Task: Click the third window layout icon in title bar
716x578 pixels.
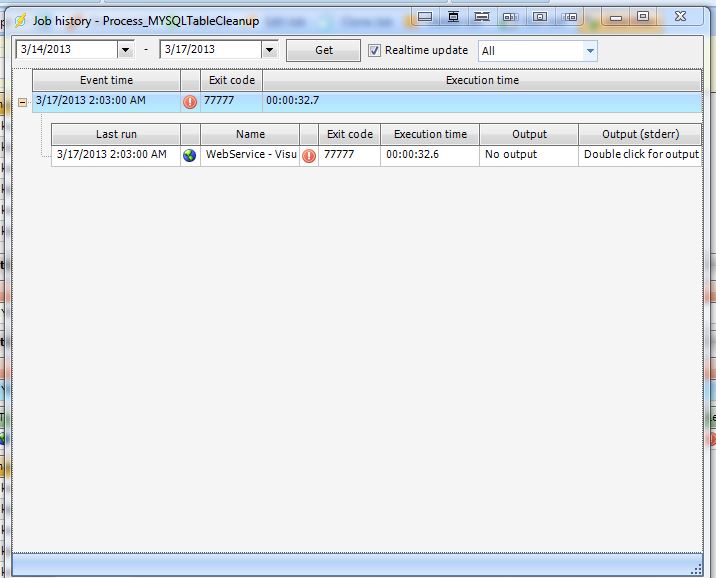Action: 482,17
